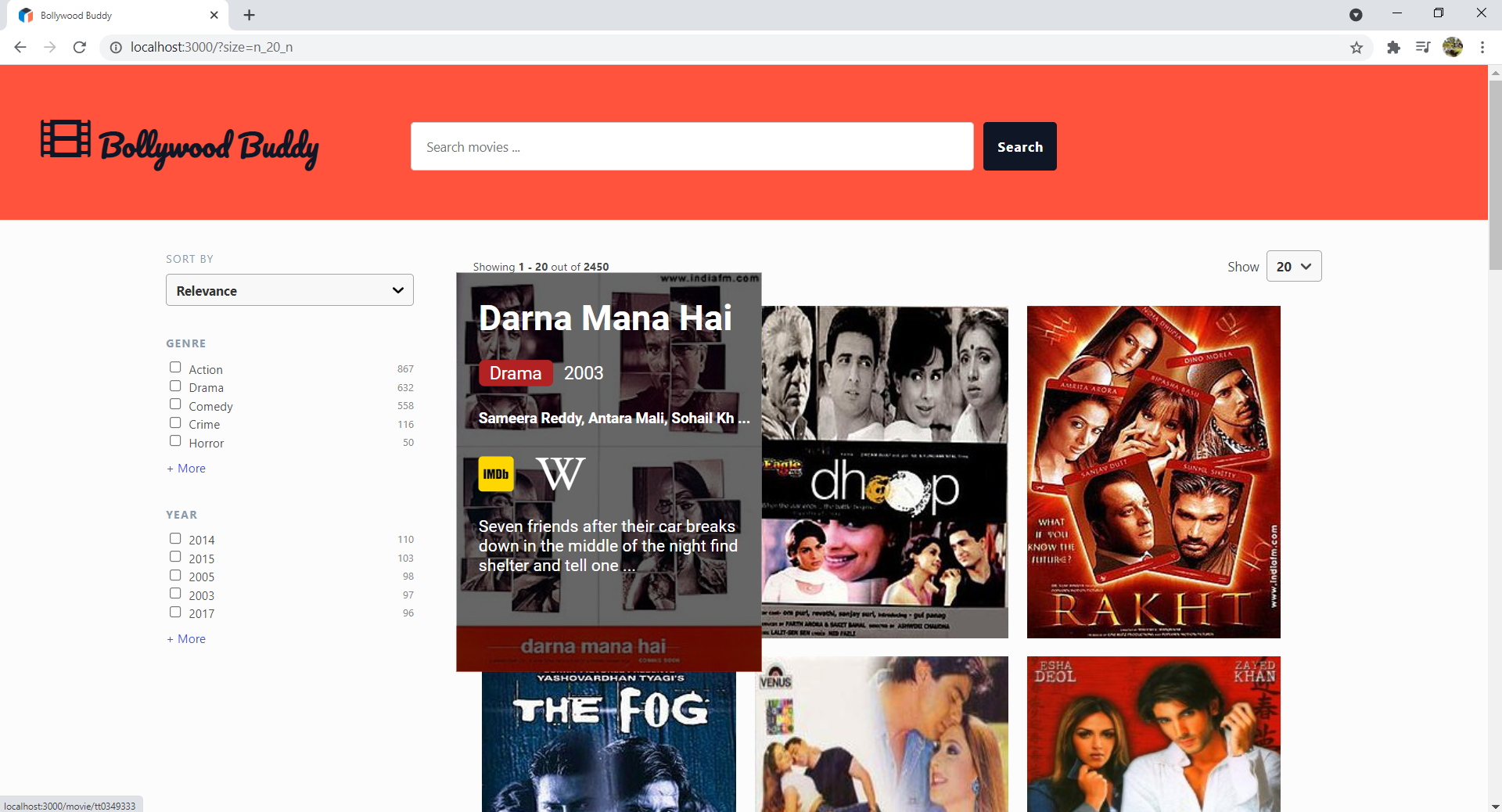The height and width of the screenshot is (812, 1502).
Task: Open the browser extensions menu
Action: pos(1393,47)
